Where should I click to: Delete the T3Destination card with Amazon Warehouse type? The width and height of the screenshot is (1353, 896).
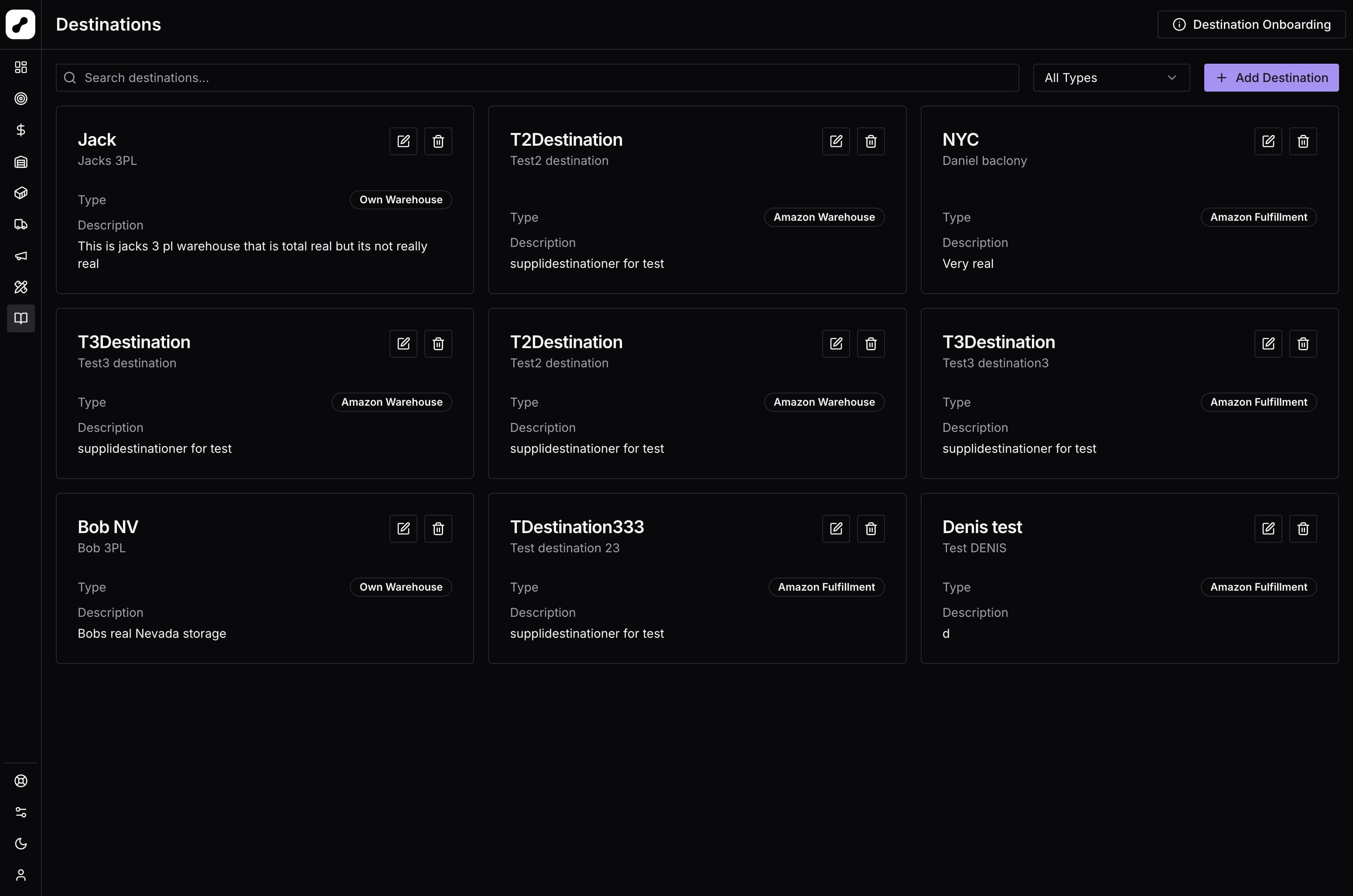(x=438, y=343)
